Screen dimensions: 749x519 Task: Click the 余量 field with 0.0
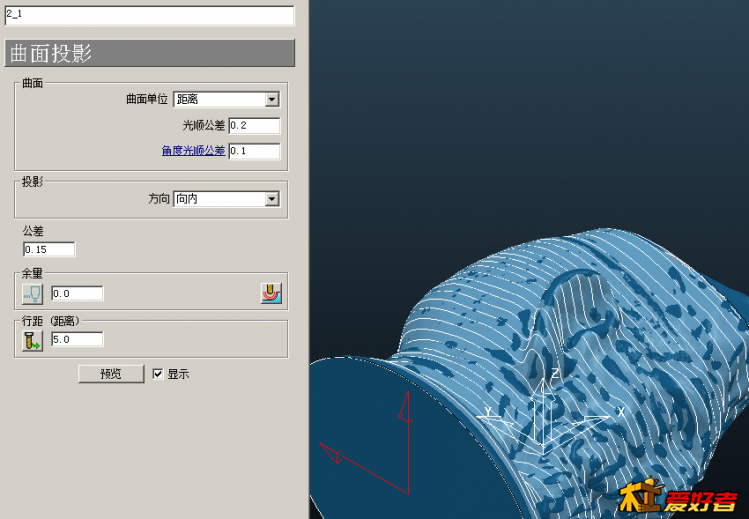pyautogui.click(x=77, y=294)
